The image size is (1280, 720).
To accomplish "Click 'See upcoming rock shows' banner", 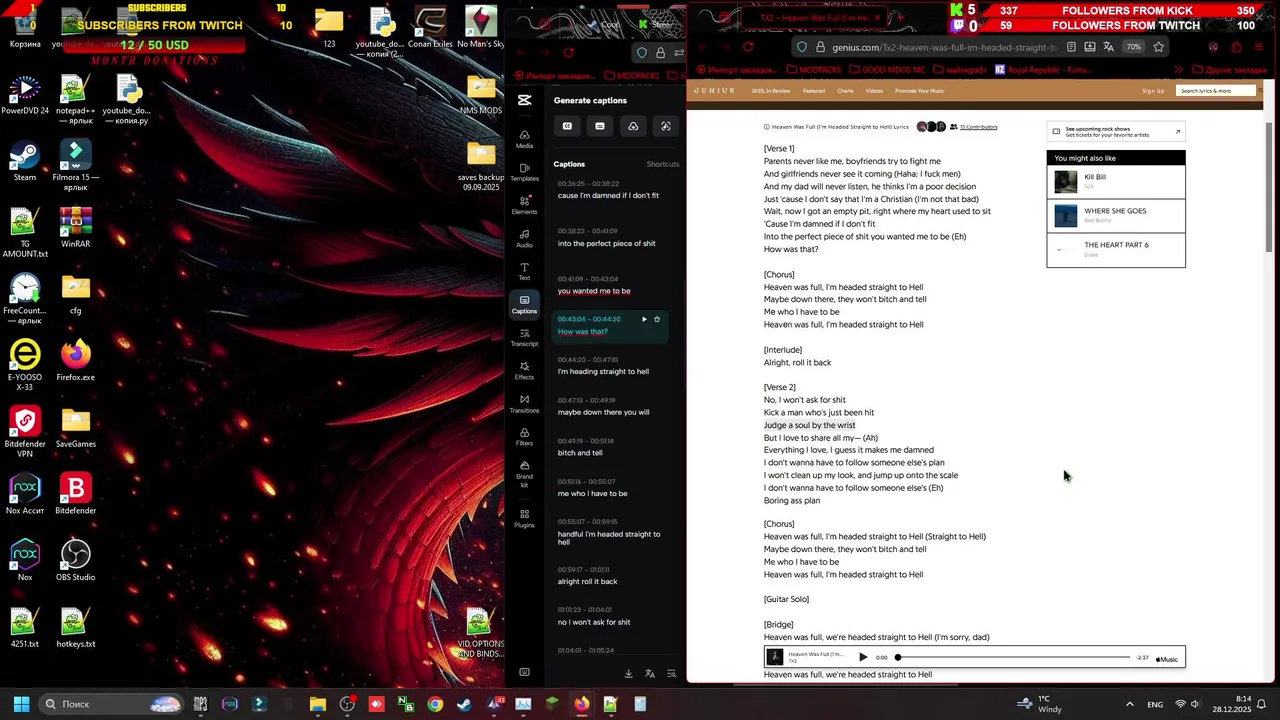I will click(x=1116, y=131).
